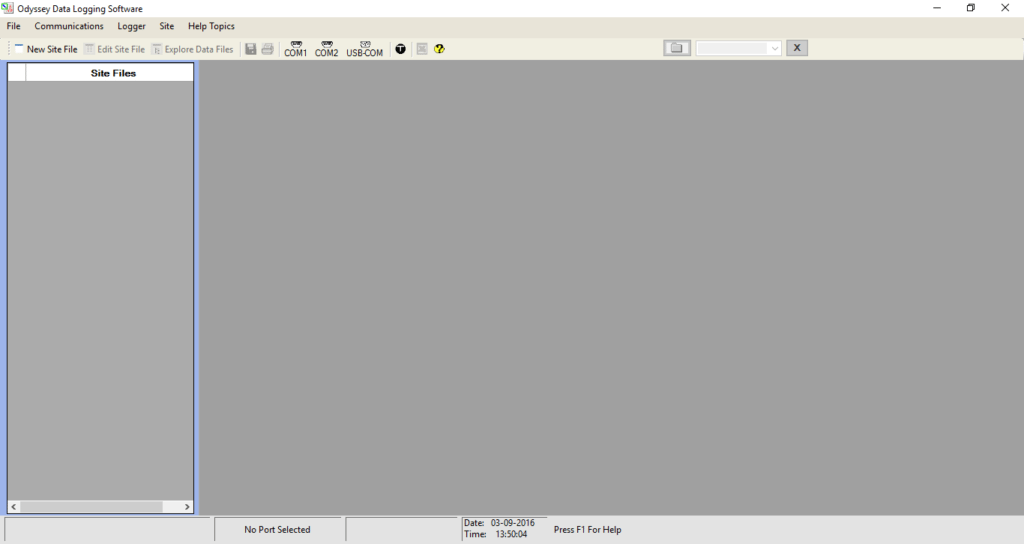Click the COM1 port icon
Image resolution: width=1024 pixels, height=544 pixels.
coord(295,49)
